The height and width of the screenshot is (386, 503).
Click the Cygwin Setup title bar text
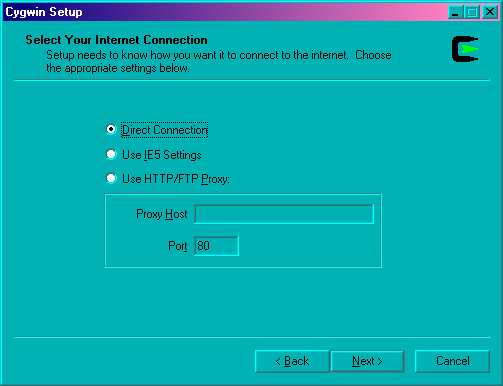(x=44, y=12)
